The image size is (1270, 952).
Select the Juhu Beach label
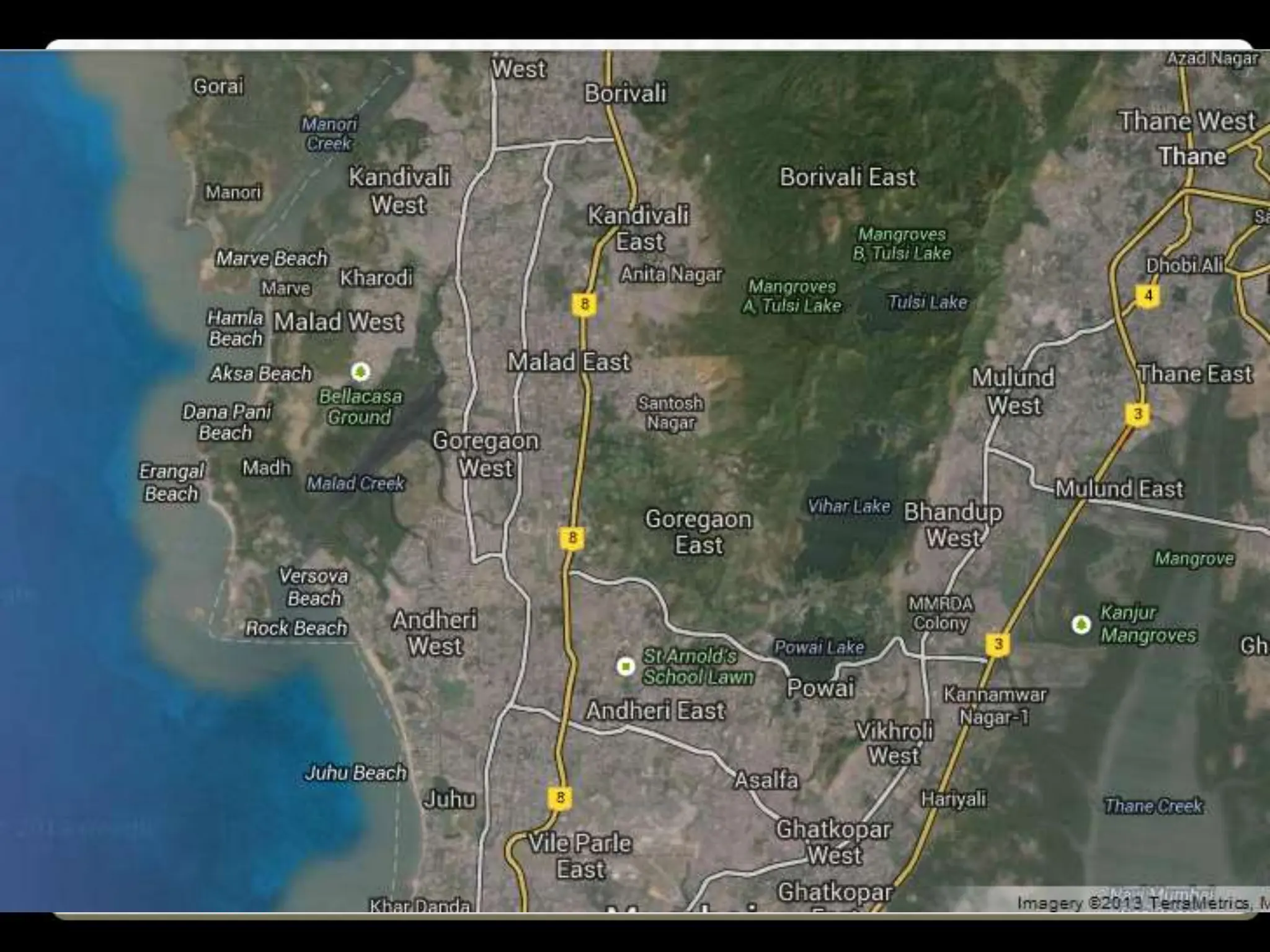click(356, 773)
